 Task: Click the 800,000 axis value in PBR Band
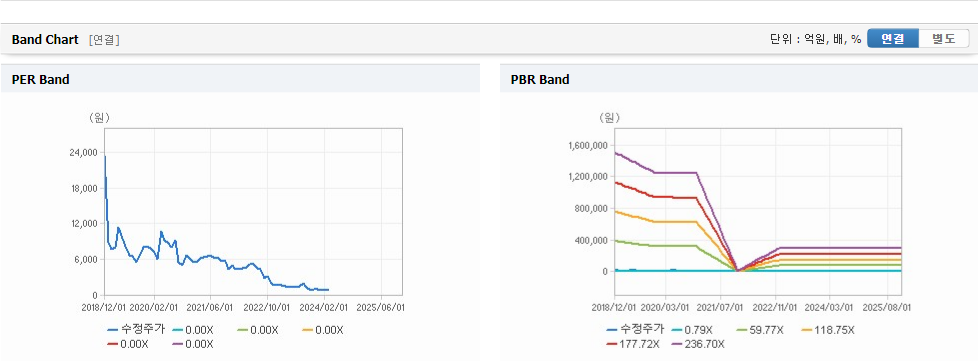(591, 209)
